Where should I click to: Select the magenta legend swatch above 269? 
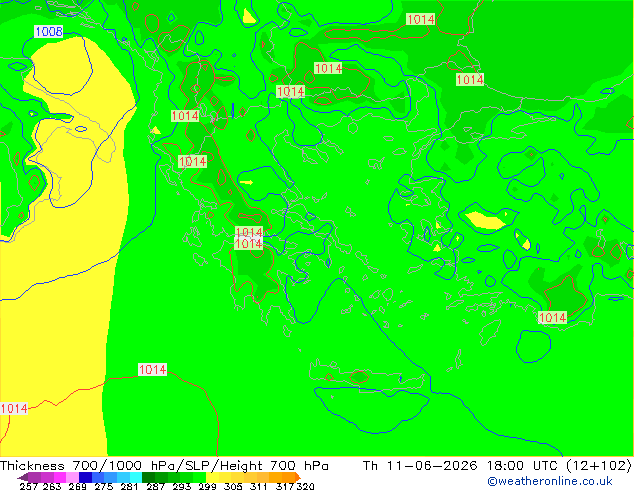tap(59, 477)
